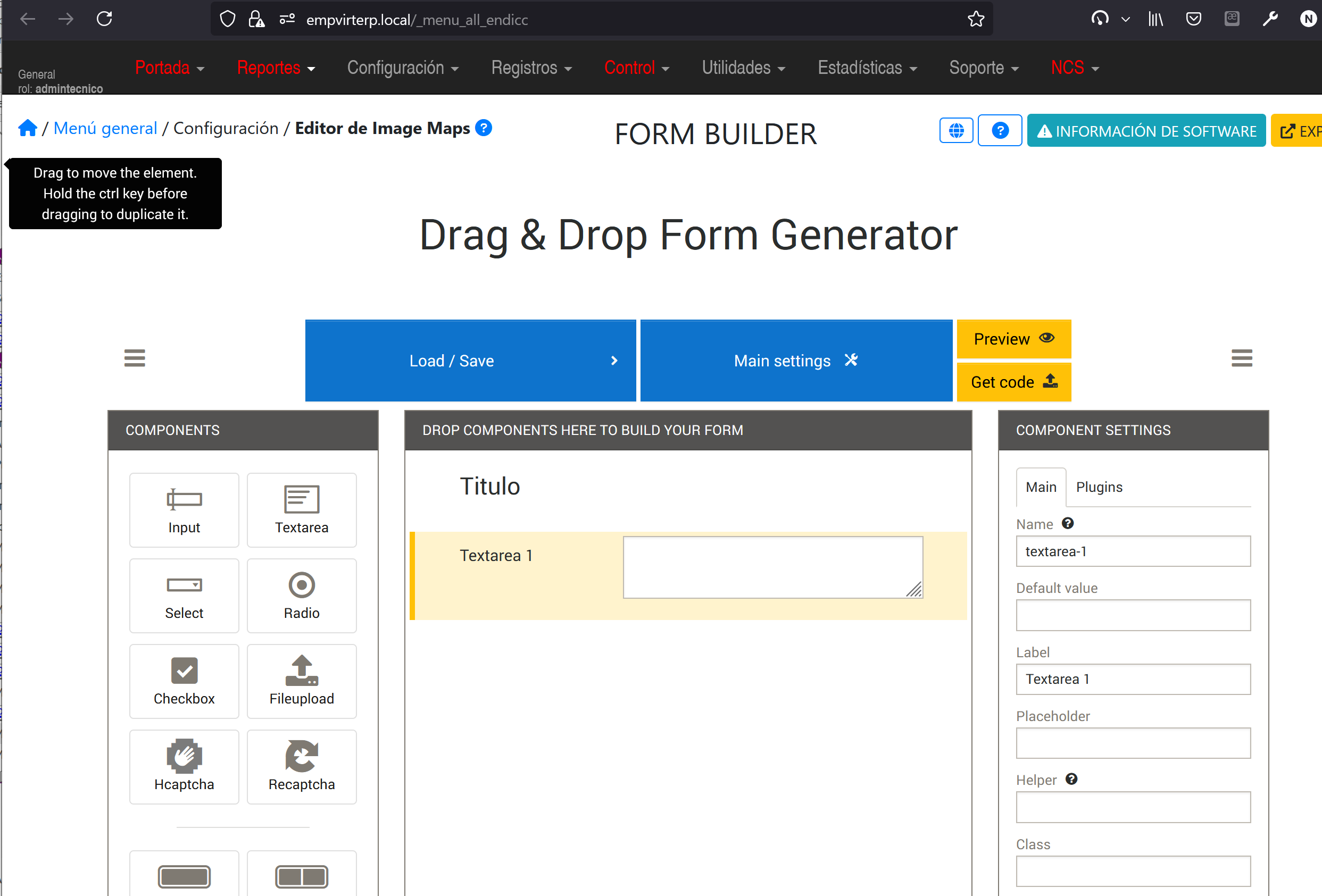Click the Get code button
1322x896 pixels.
click(x=1013, y=382)
